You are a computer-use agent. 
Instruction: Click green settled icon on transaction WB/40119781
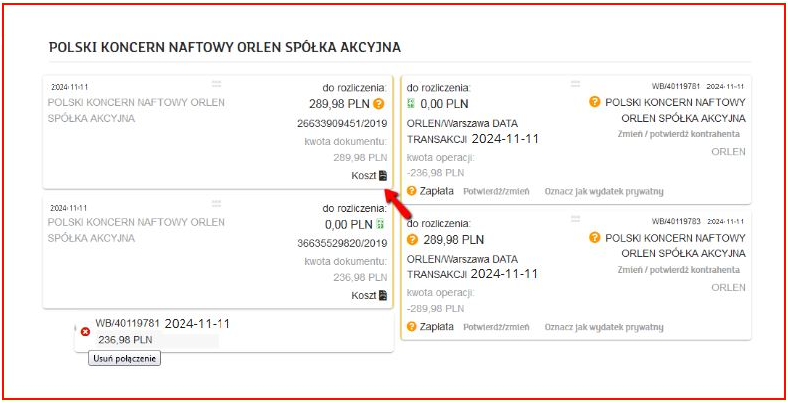pos(411,104)
